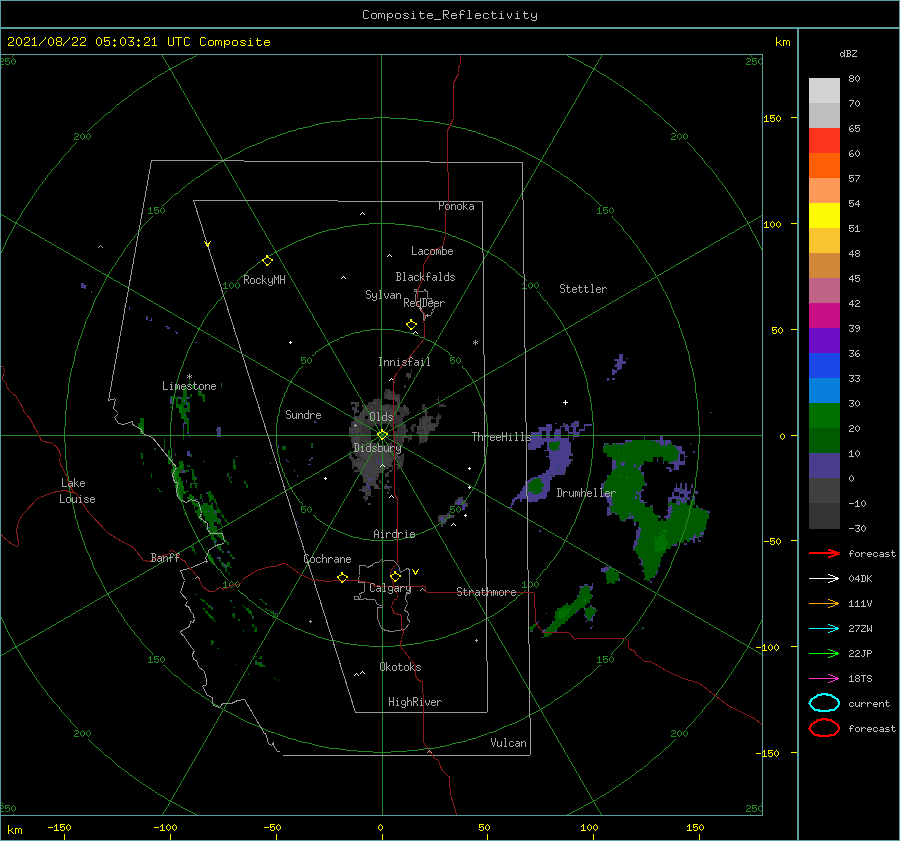The width and height of the screenshot is (900, 841).
Task: Click the -150 tick label on bottom axis
Action: 60,827
